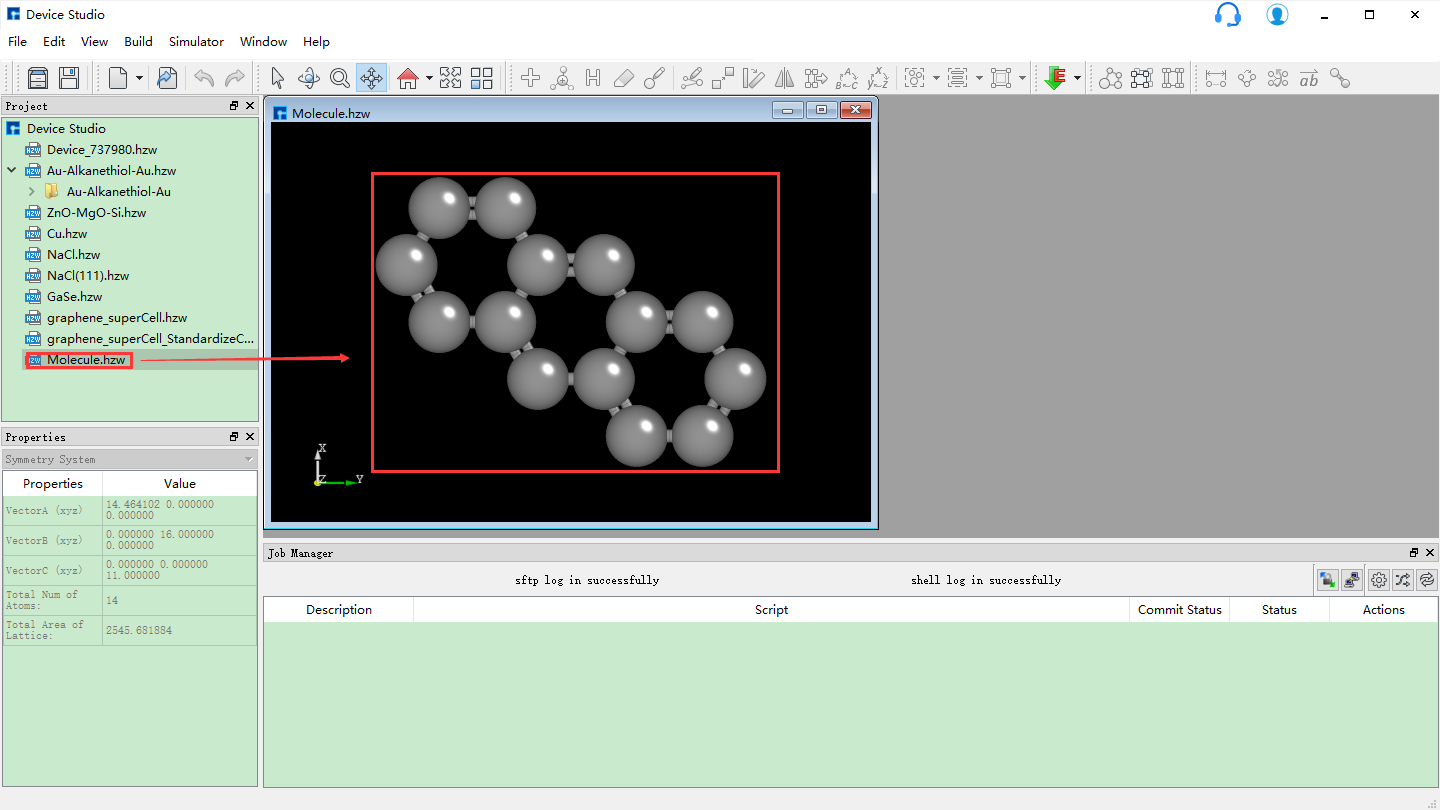Select the Rotate view tool

coord(308,77)
